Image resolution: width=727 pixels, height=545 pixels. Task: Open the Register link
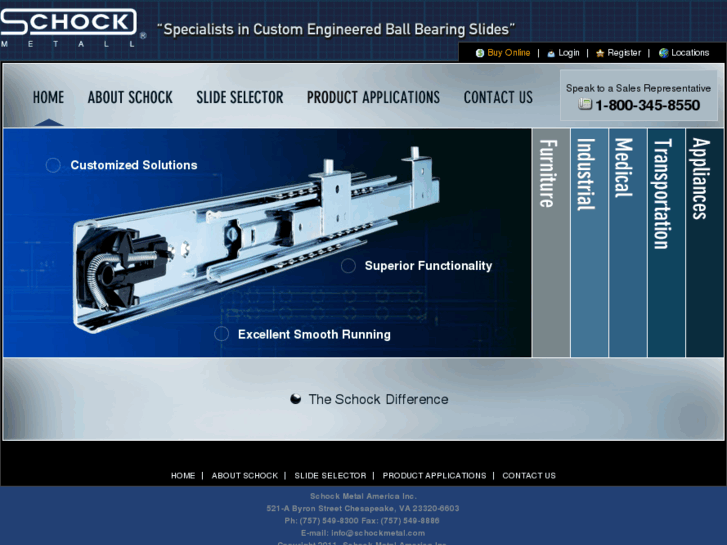coord(624,53)
